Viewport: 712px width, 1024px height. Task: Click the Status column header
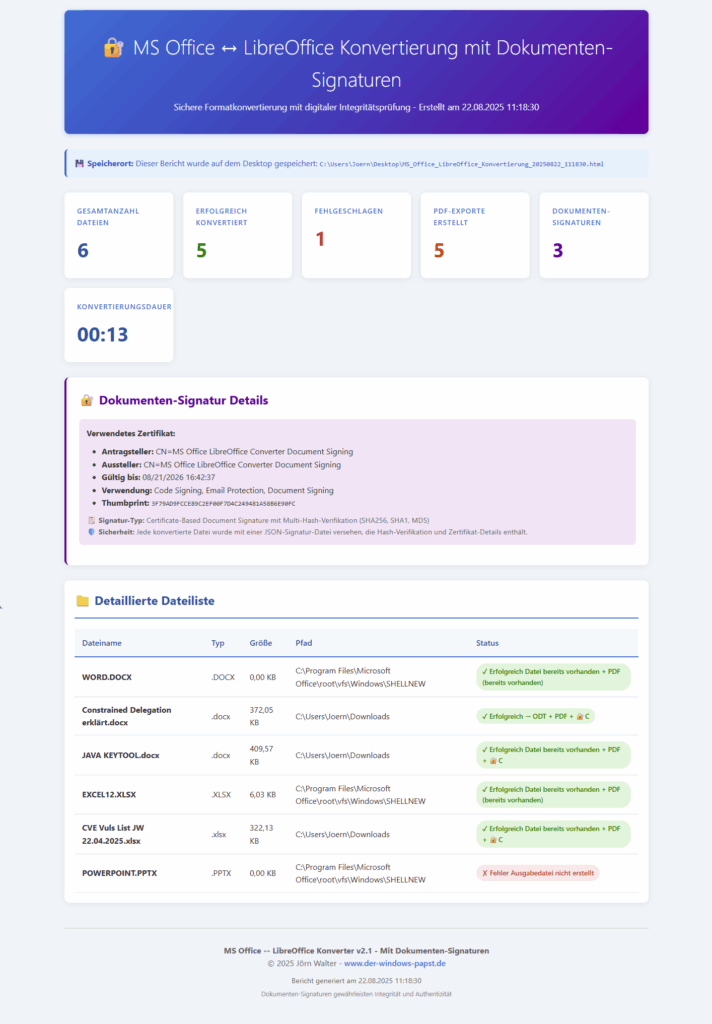click(x=487, y=643)
